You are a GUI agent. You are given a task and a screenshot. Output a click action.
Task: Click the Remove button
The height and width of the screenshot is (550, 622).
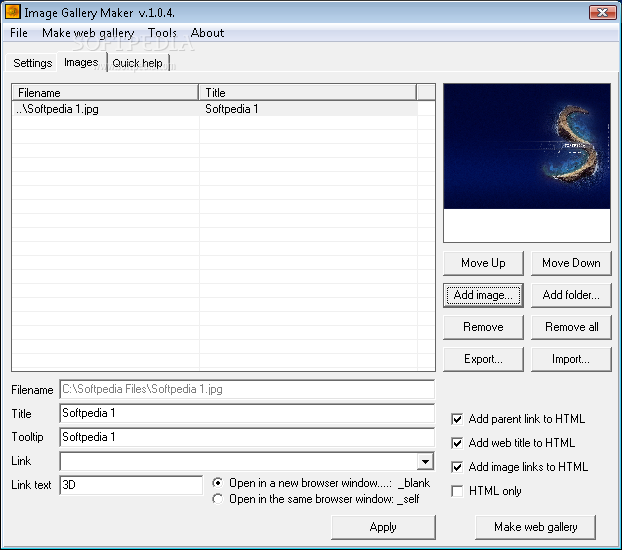483,327
